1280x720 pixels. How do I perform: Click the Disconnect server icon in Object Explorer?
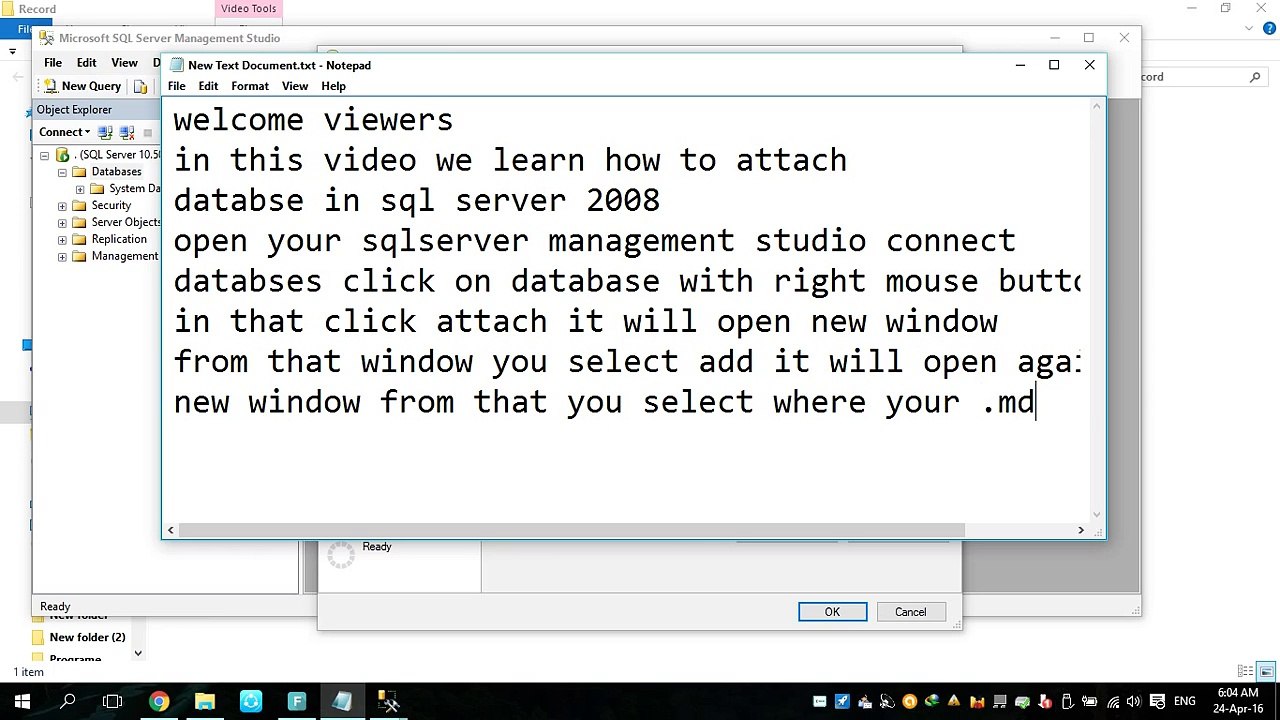click(127, 132)
